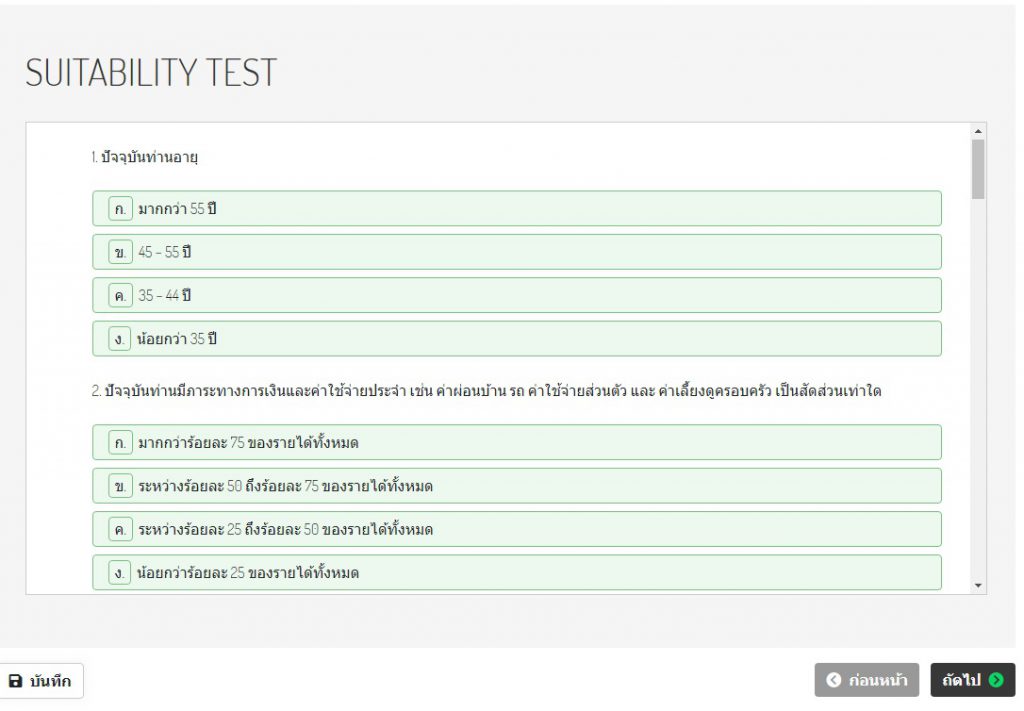Image resolution: width=1024 pixels, height=711 pixels.
Task: Choose ระหว่างร้อยละ 50 ถึงร้อยละ 75 option
Action: coord(517,486)
